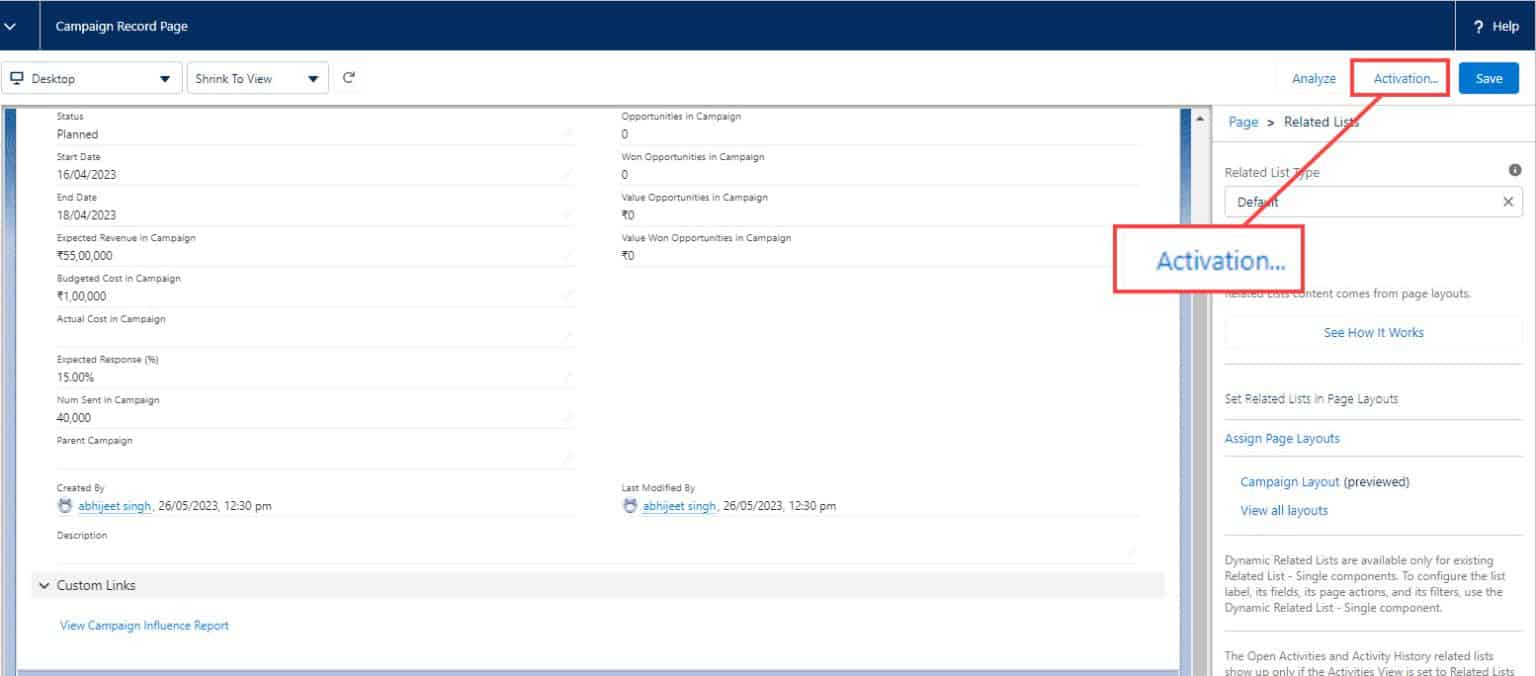Image resolution: width=1536 pixels, height=676 pixels.
Task: Open the Desktop form factor dropdown
Action: pyautogui.click(x=92, y=78)
